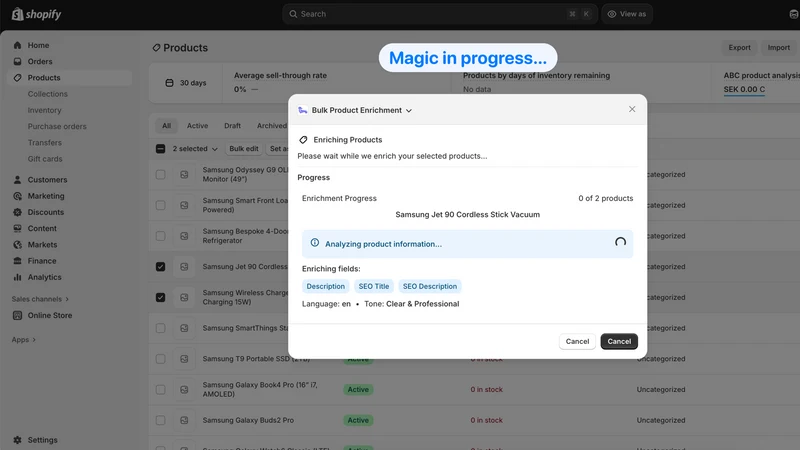Click the top-right corner icon in header
Image resolution: width=800 pixels, height=450 pixels.
(794, 14)
